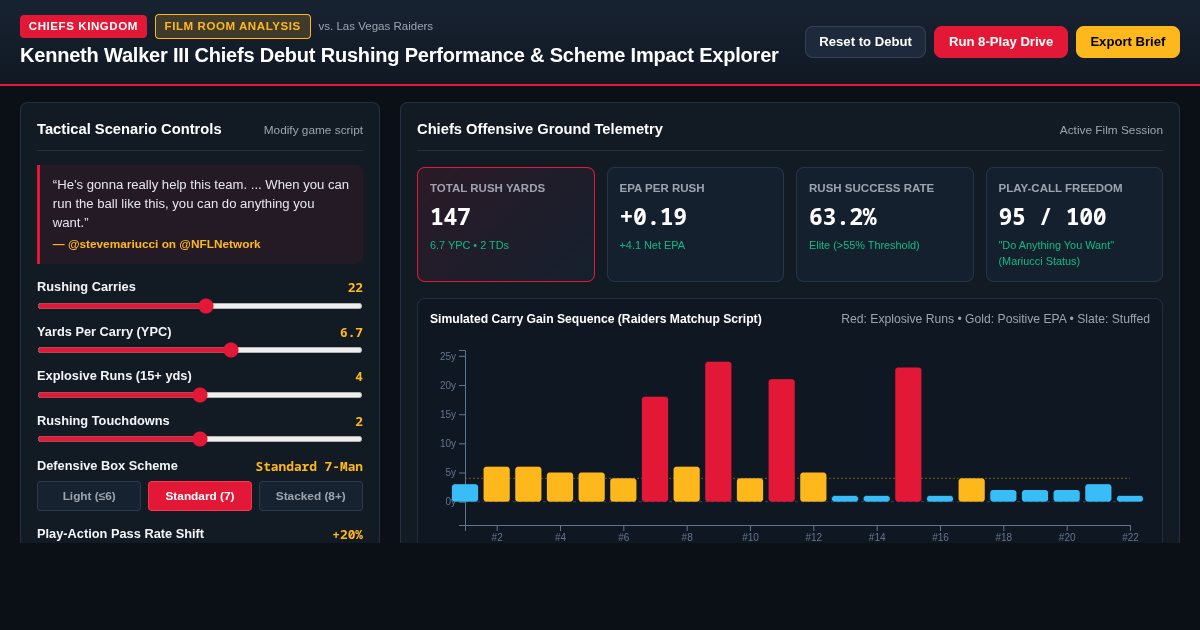The image size is (1200, 630).
Task: Click the blue bar at carry #1
Action: [x=465, y=493]
